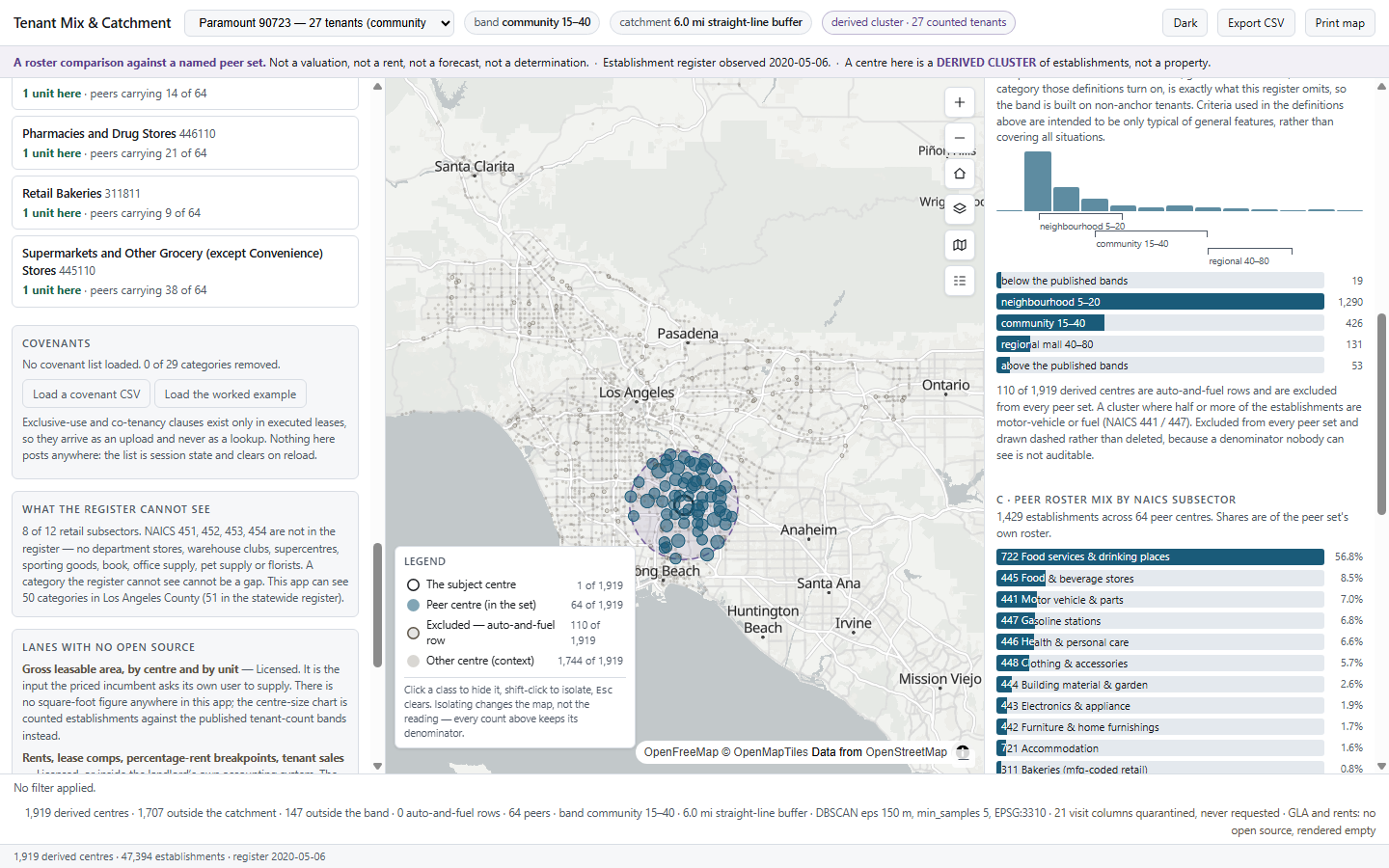Zoom in on the catchment map
Screen dimensions: 1389x868
pos(959,102)
